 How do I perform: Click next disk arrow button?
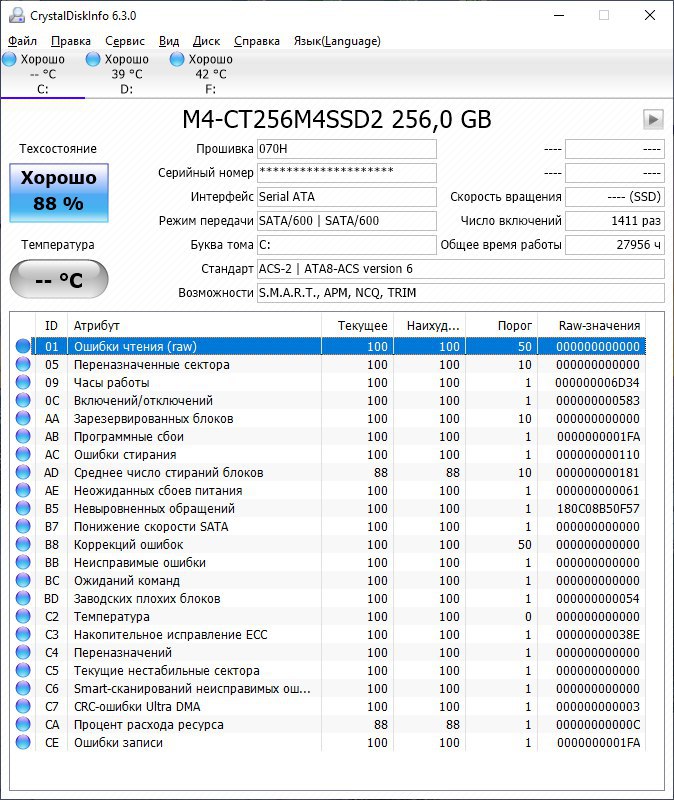point(653,120)
